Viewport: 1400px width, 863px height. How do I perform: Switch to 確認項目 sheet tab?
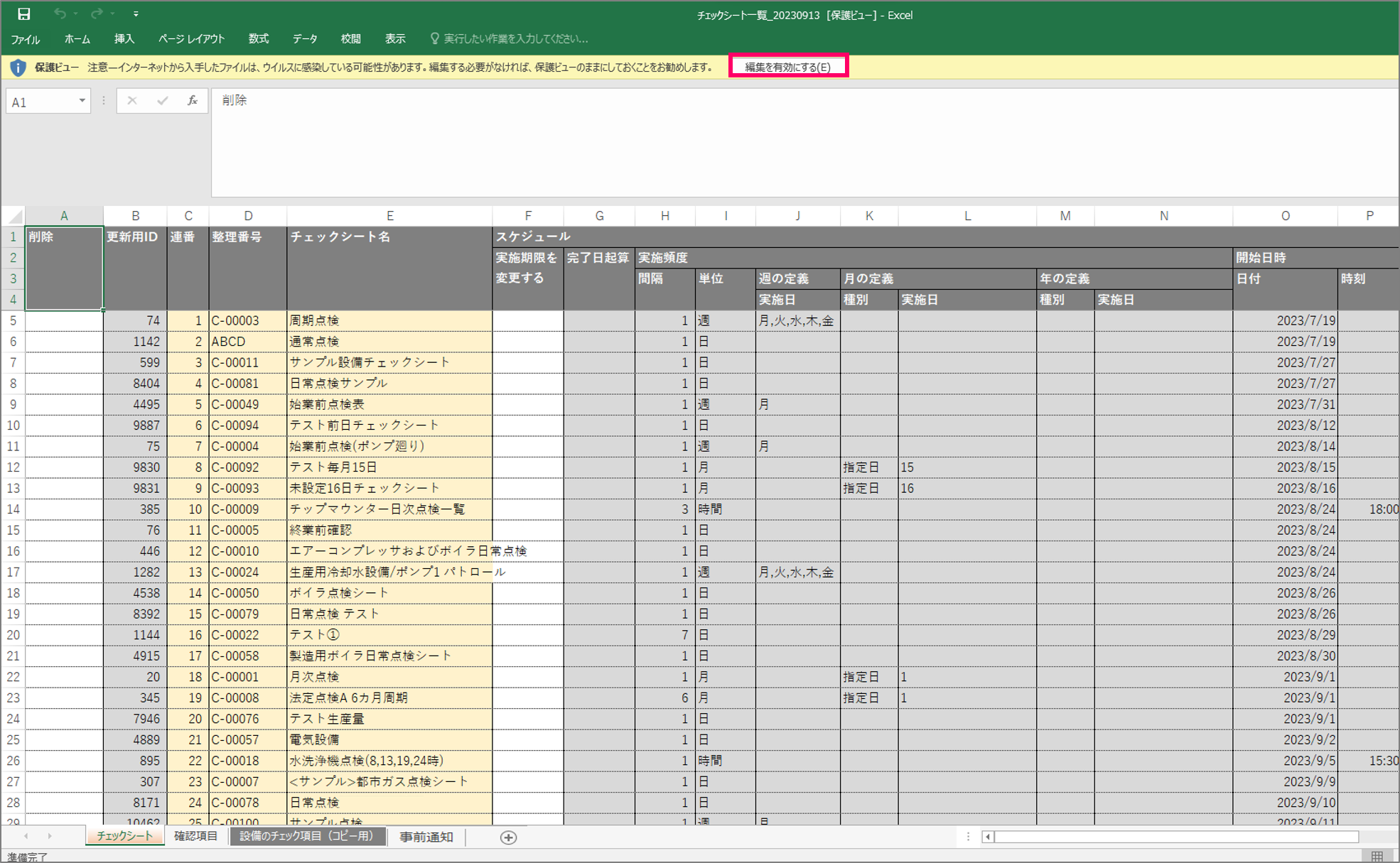click(x=195, y=836)
